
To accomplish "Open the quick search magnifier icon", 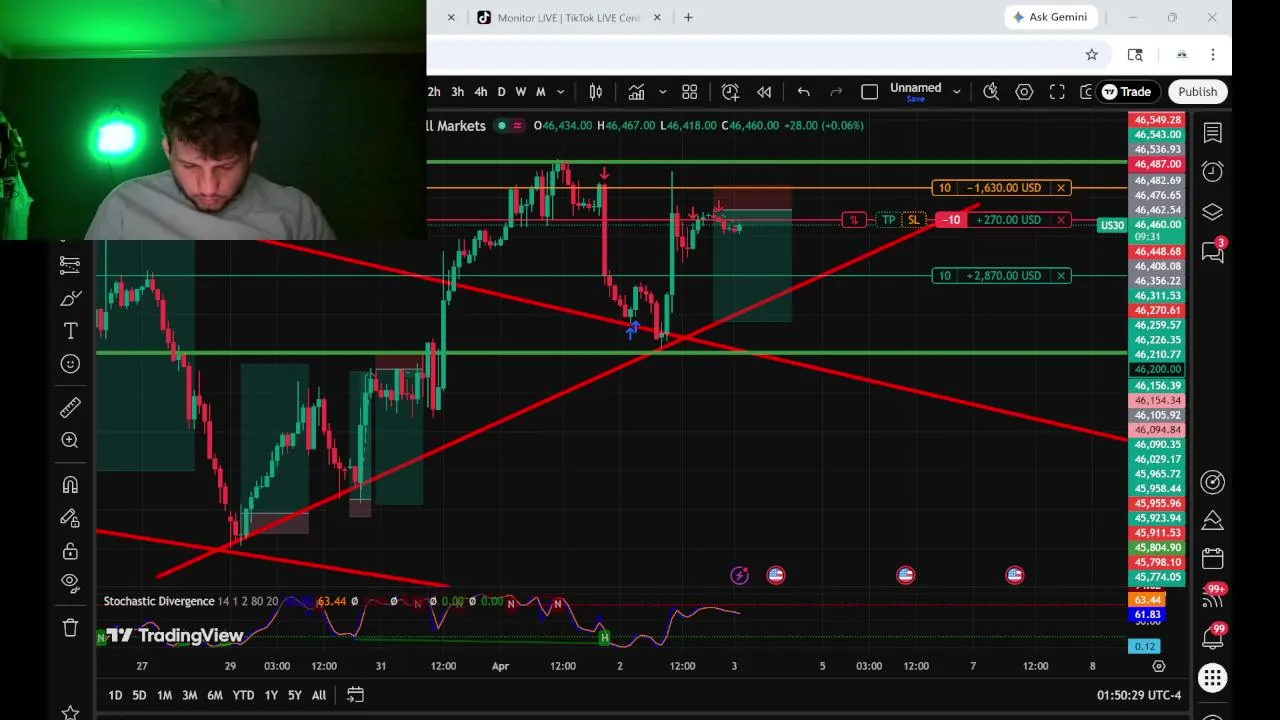I will pos(991,92).
